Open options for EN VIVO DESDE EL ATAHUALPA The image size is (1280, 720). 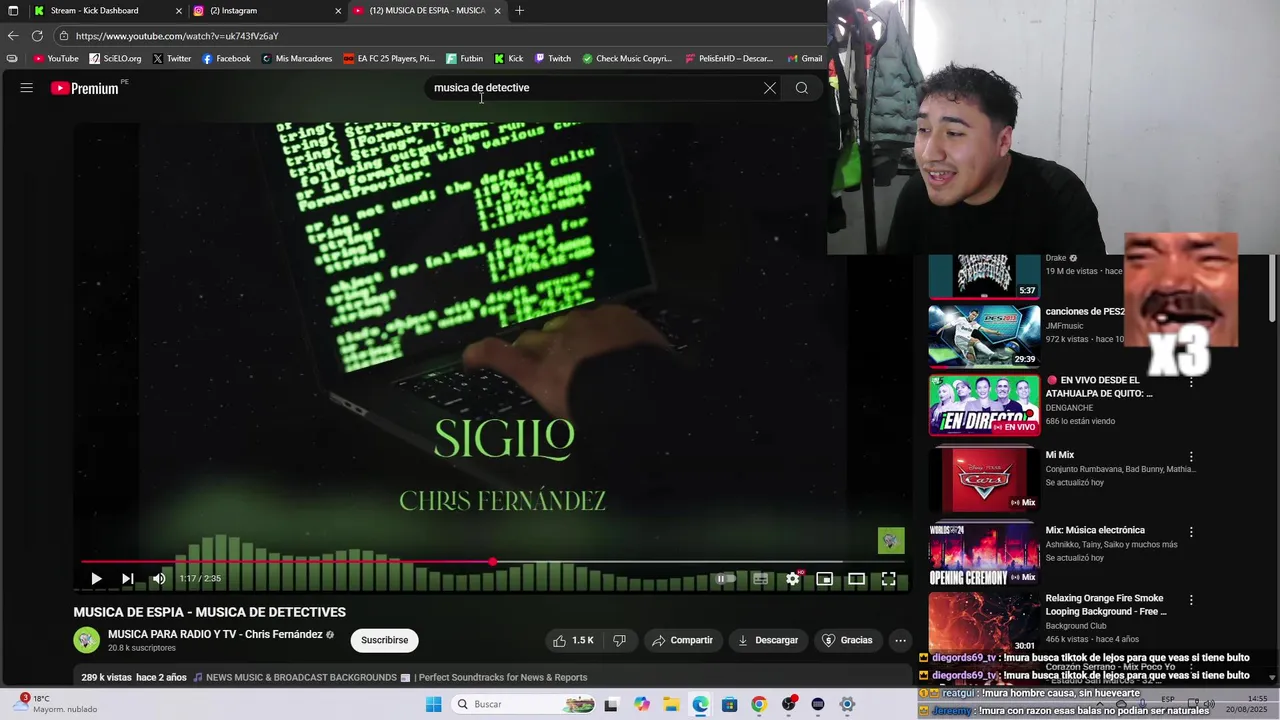pyautogui.click(x=1191, y=382)
